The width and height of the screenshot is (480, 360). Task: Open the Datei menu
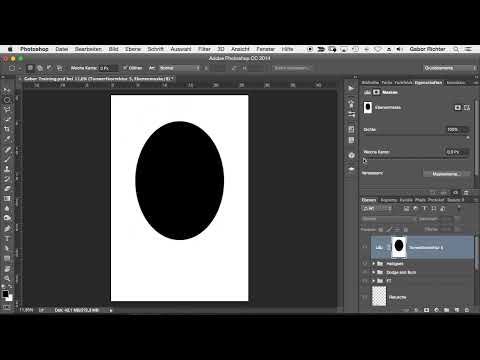pyautogui.click(x=62, y=49)
